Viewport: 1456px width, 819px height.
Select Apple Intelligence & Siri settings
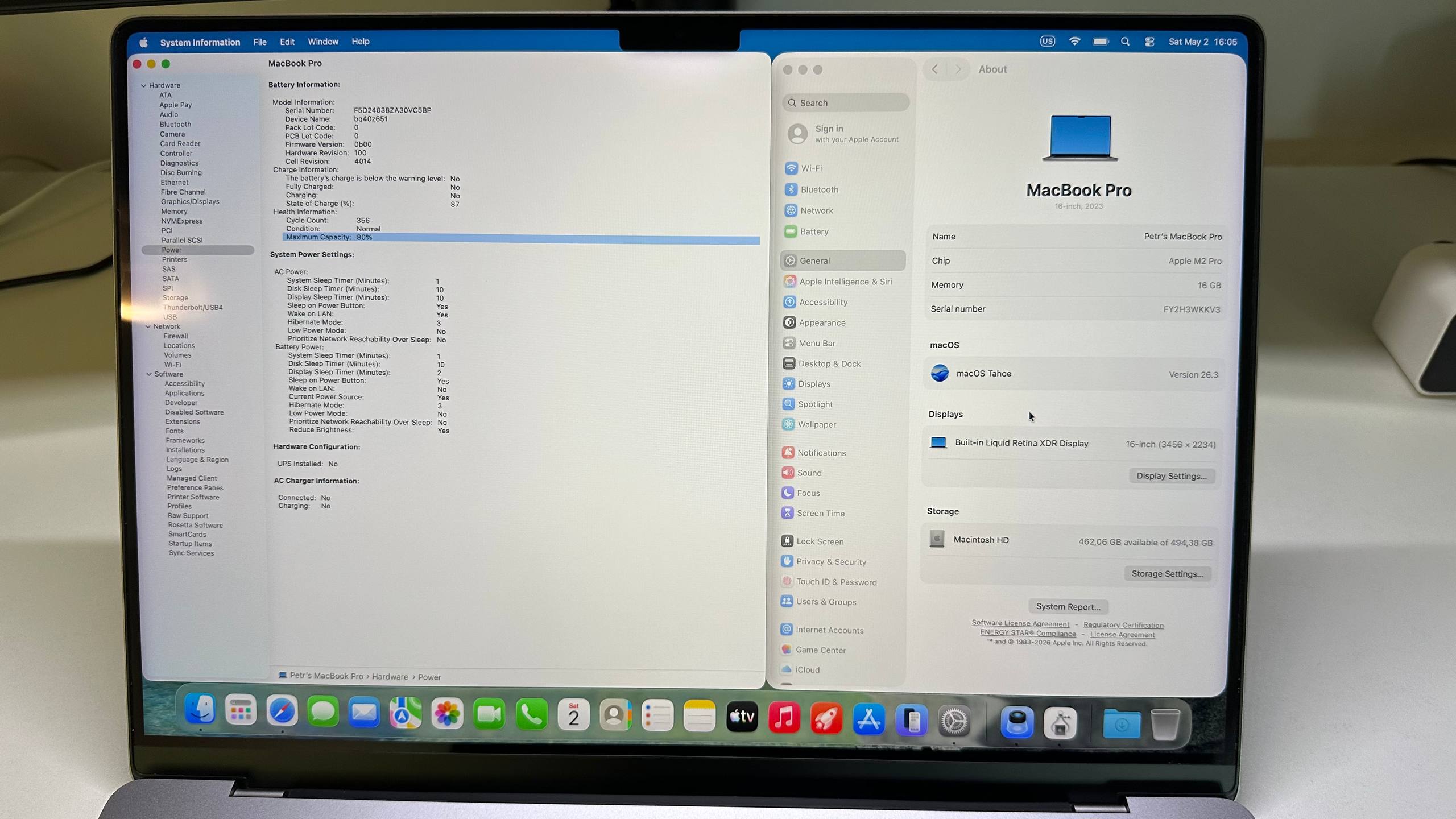(x=838, y=282)
